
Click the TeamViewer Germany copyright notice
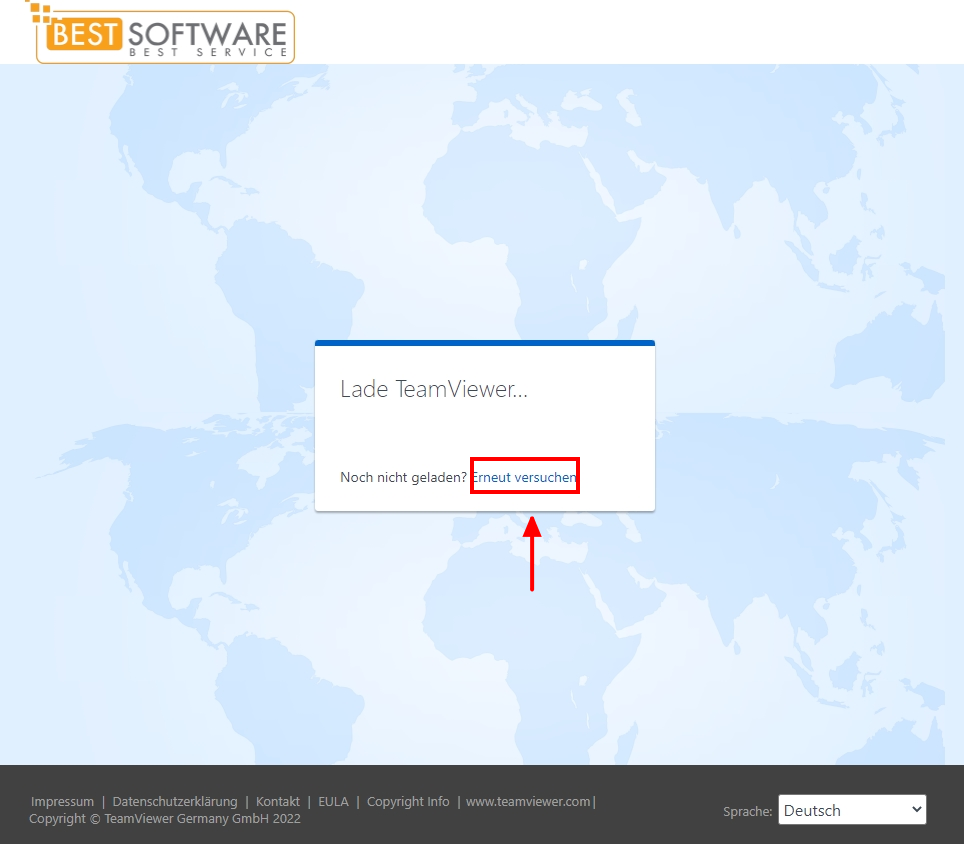coord(162,818)
